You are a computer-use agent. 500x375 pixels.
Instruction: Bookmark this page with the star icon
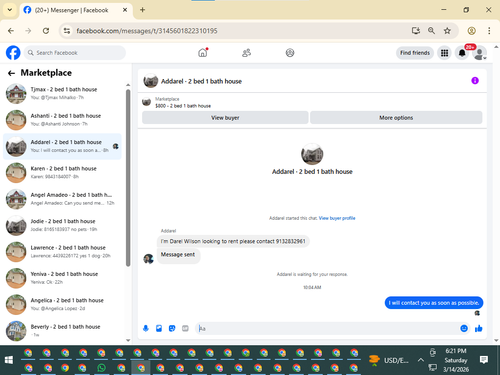[447, 31]
